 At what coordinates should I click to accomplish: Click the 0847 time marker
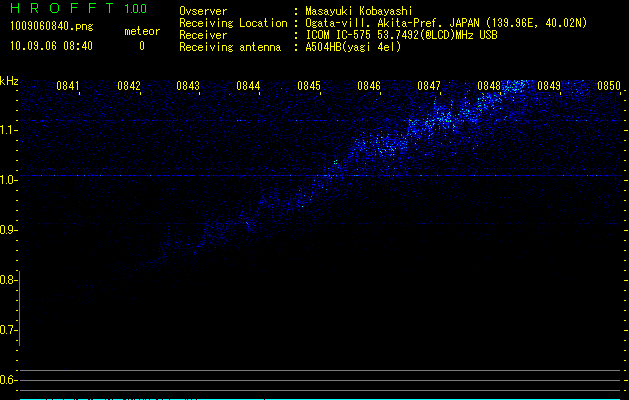point(429,86)
